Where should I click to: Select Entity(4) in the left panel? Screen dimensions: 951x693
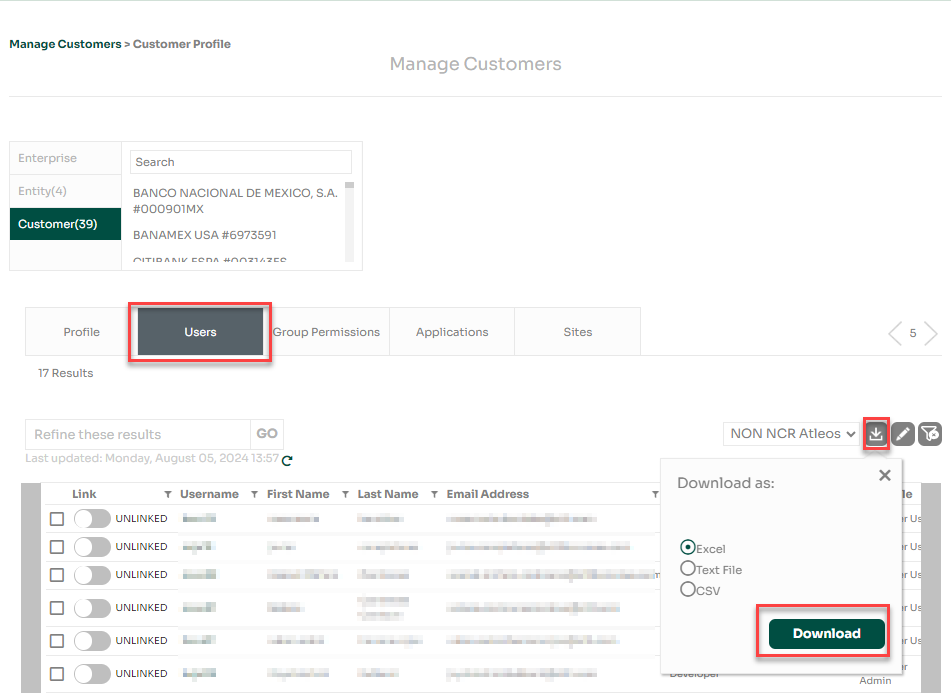pyautogui.click(x=42, y=191)
